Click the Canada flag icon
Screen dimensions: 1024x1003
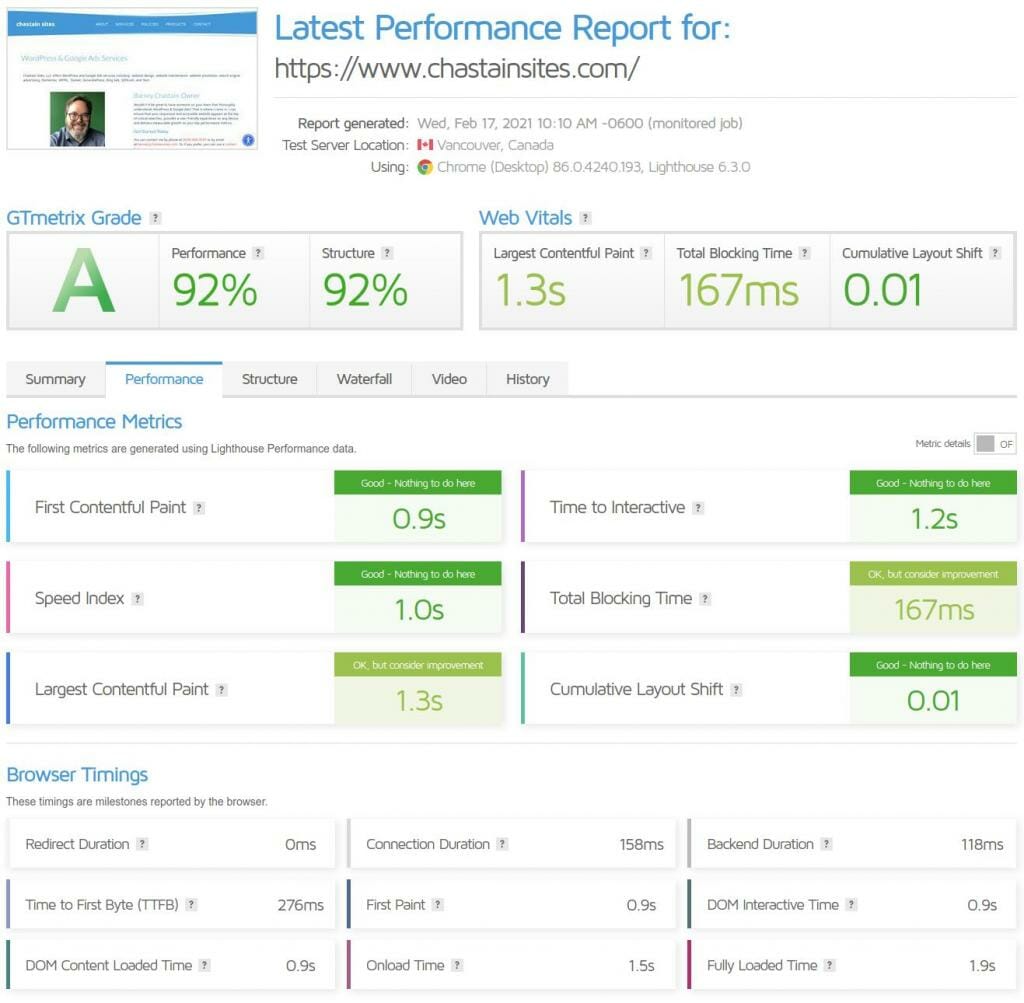tap(425, 145)
